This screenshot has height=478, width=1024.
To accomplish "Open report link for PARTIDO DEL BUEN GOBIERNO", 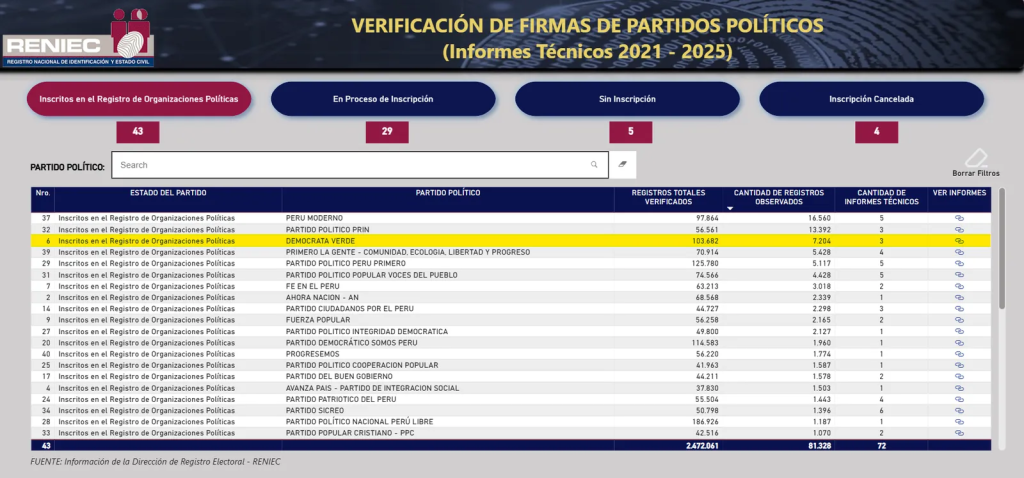I will [x=959, y=377].
